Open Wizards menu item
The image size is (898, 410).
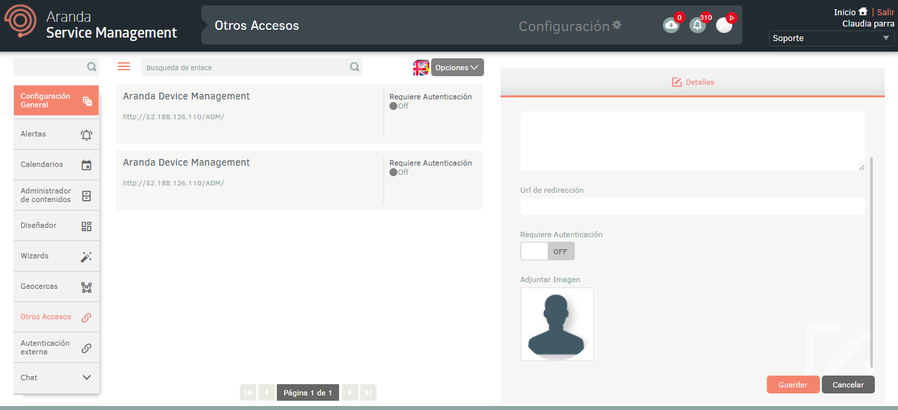tap(56, 256)
